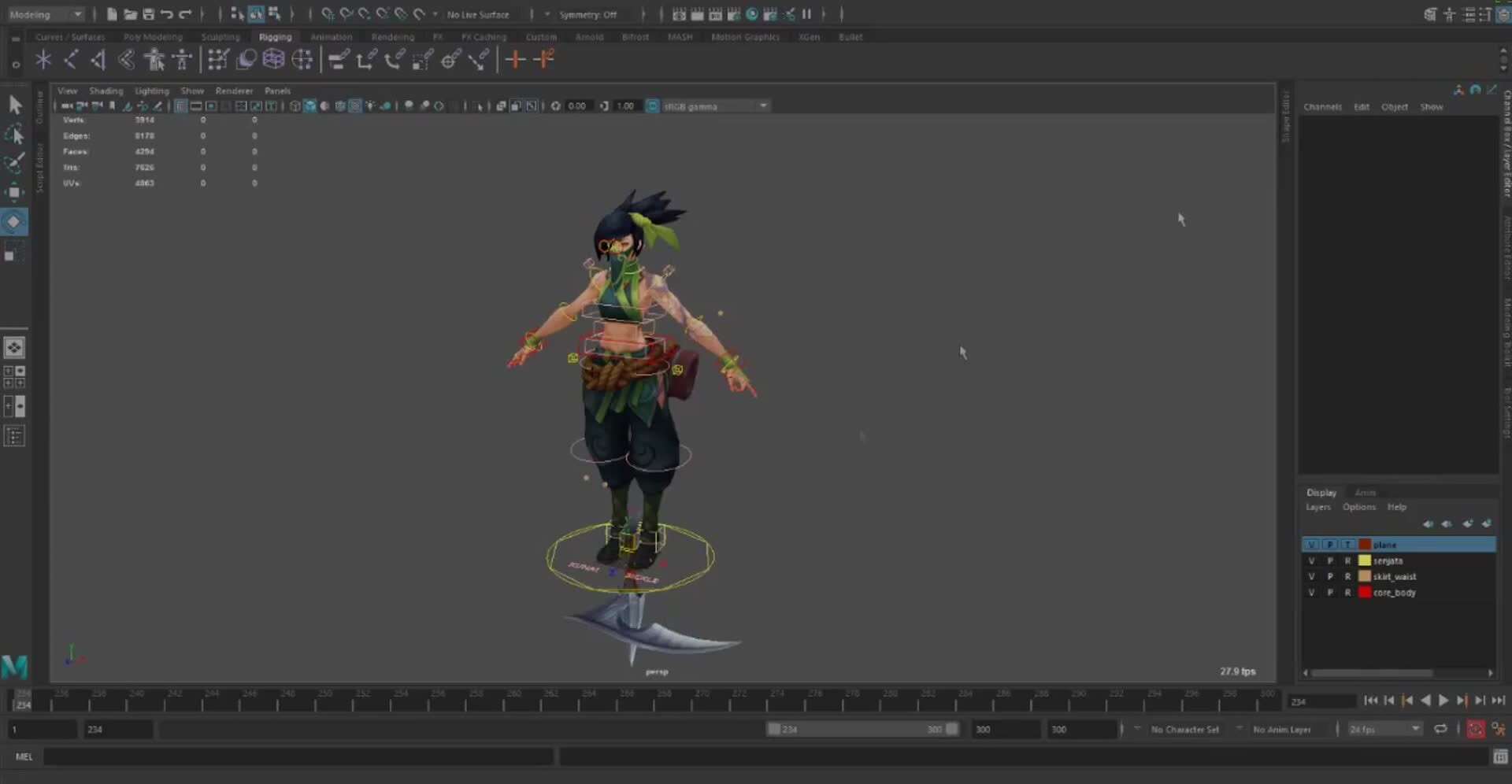Toggle visibility V of the skirt_waist layer

pos(1311,576)
